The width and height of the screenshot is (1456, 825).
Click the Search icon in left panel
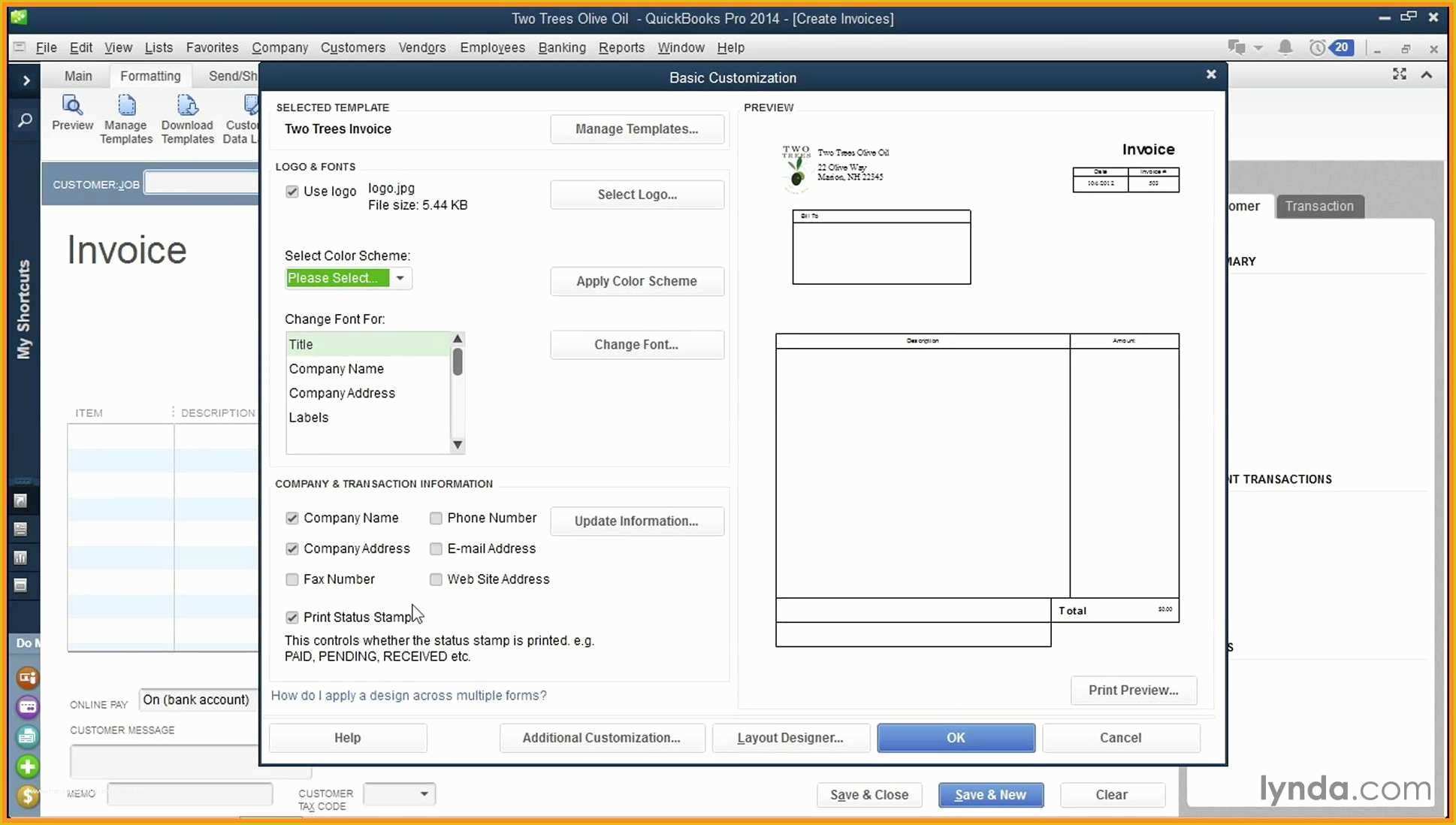coord(26,120)
